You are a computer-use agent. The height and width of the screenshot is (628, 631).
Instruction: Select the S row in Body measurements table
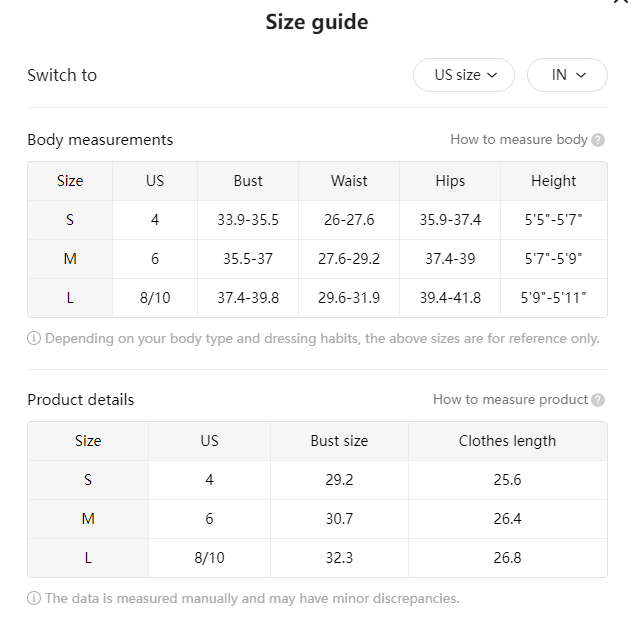coord(317,220)
